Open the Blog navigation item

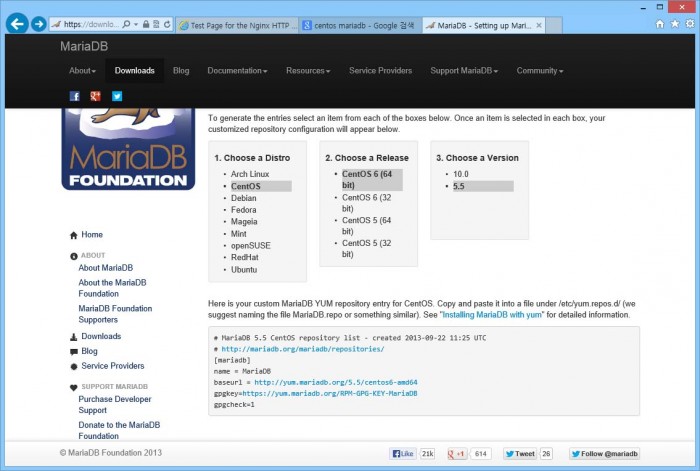[181, 71]
